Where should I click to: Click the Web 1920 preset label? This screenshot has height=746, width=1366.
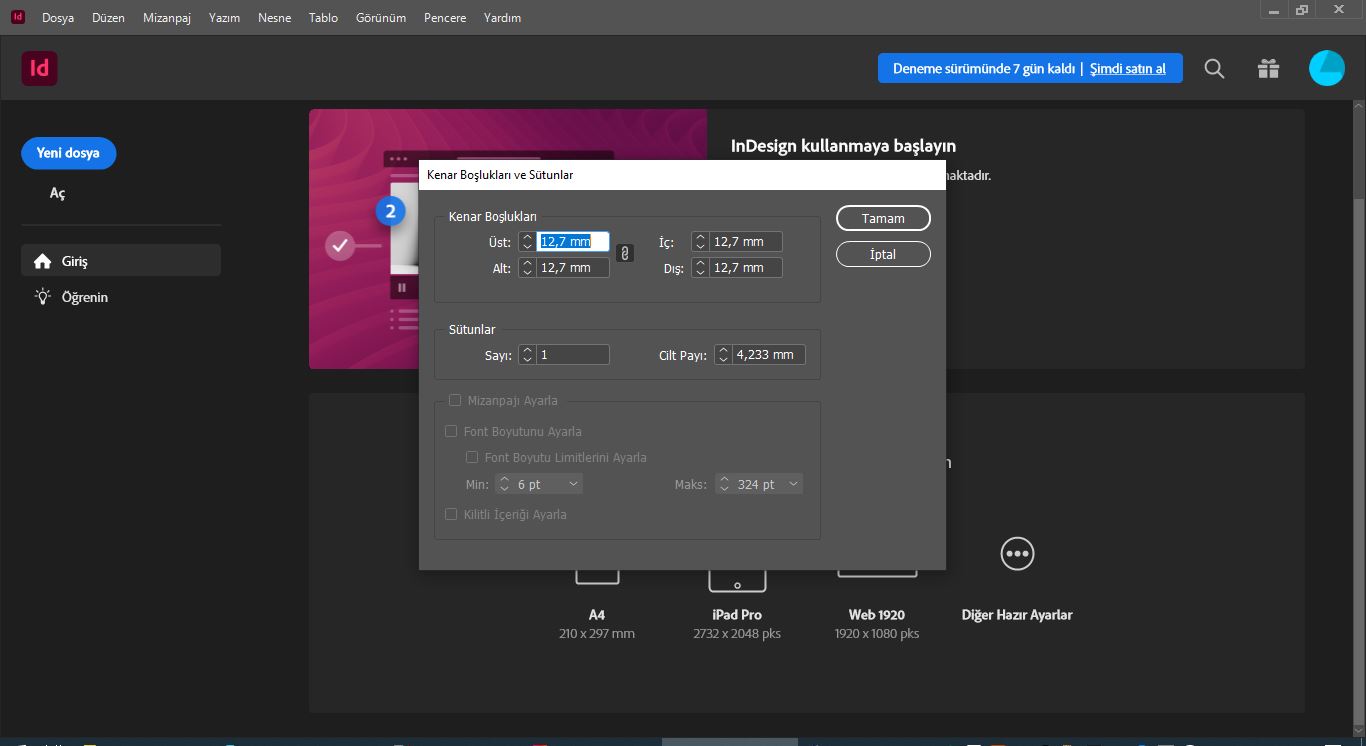877,615
